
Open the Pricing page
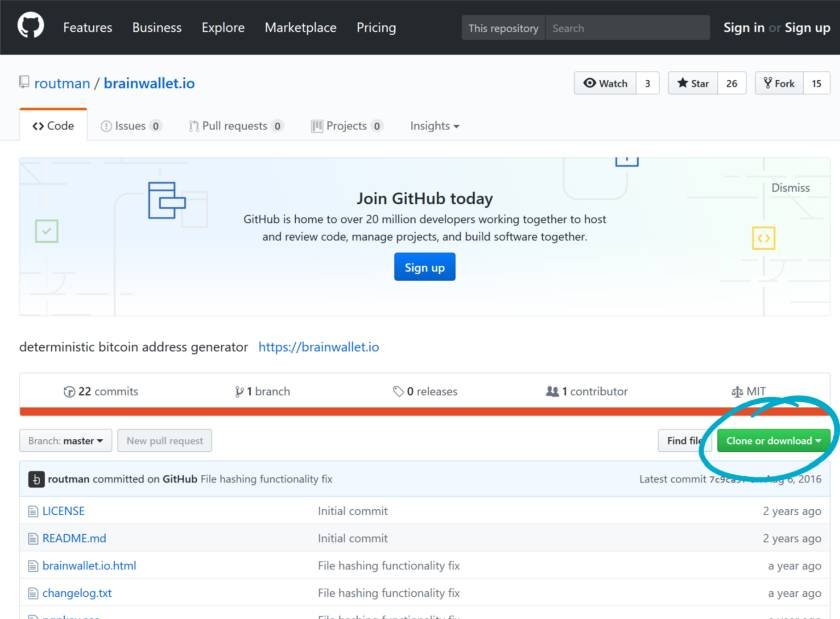(x=376, y=27)
